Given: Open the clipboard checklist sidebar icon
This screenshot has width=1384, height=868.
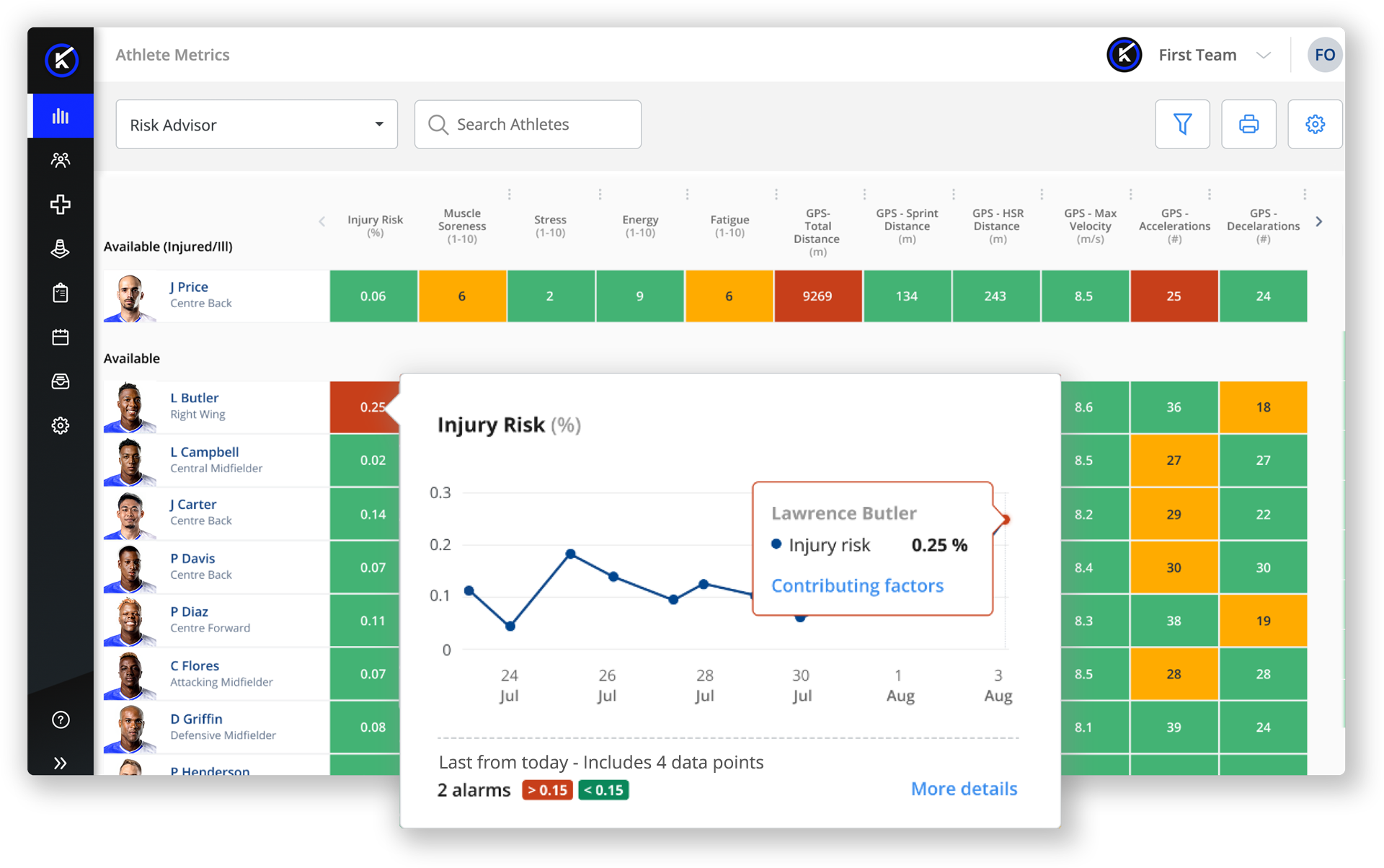Looking at the screenshot, I should click(x=61, y=293).
